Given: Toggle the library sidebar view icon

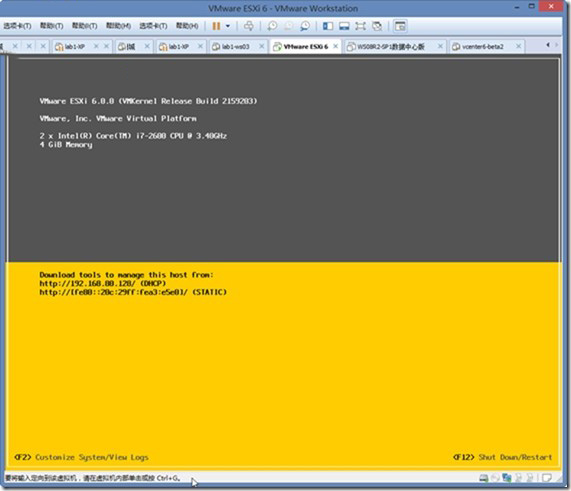Looking at the screenshot, I should tap(328, 26).
